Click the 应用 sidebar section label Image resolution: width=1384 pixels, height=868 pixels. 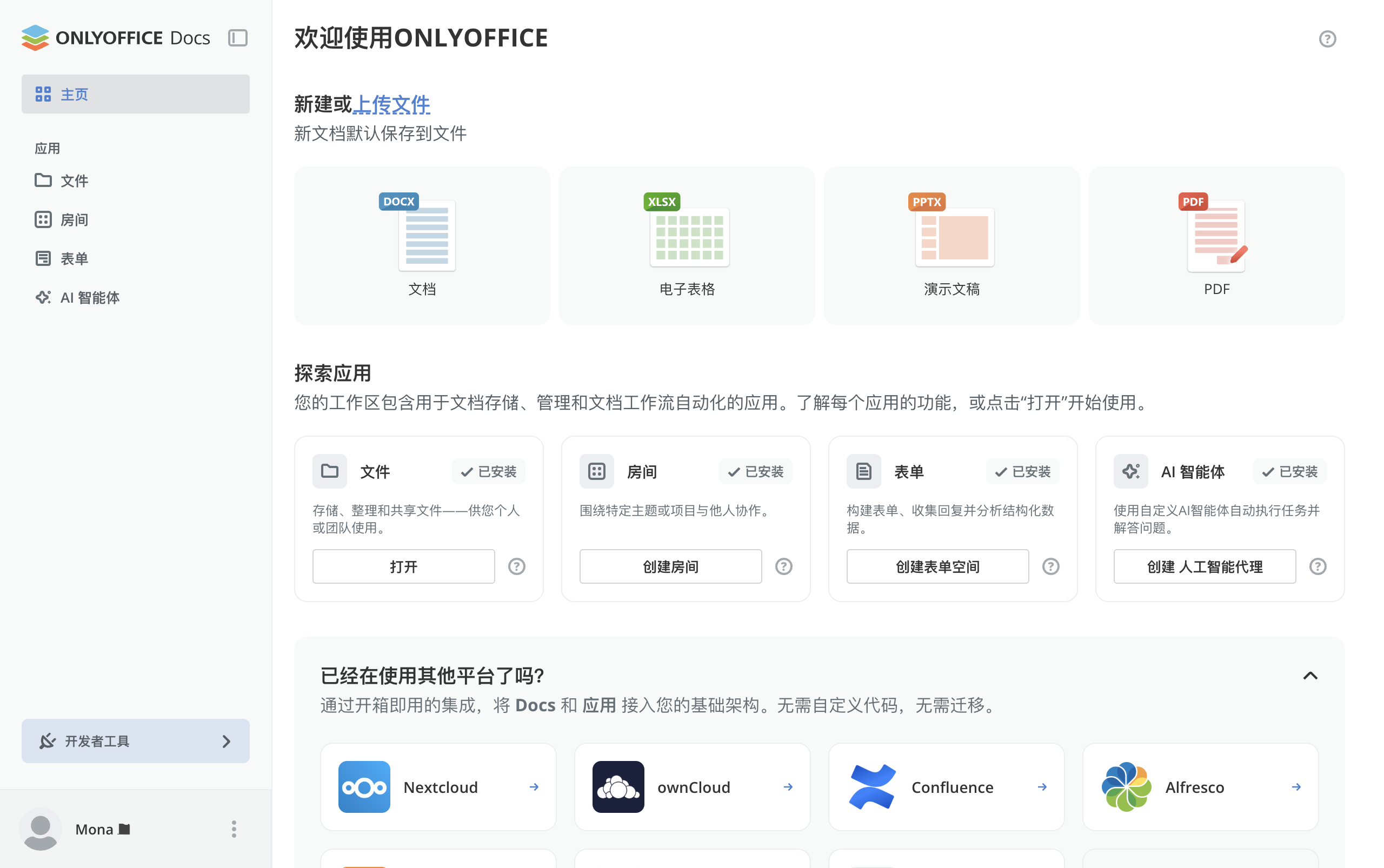47,148
